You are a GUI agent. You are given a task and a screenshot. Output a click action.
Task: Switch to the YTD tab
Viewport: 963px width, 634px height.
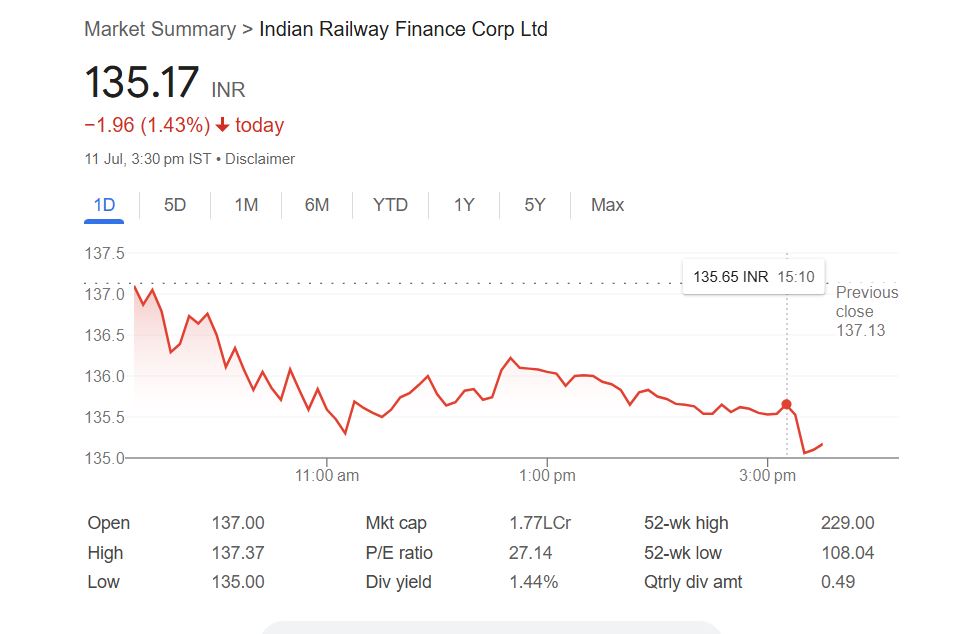(x=390, y=205)
